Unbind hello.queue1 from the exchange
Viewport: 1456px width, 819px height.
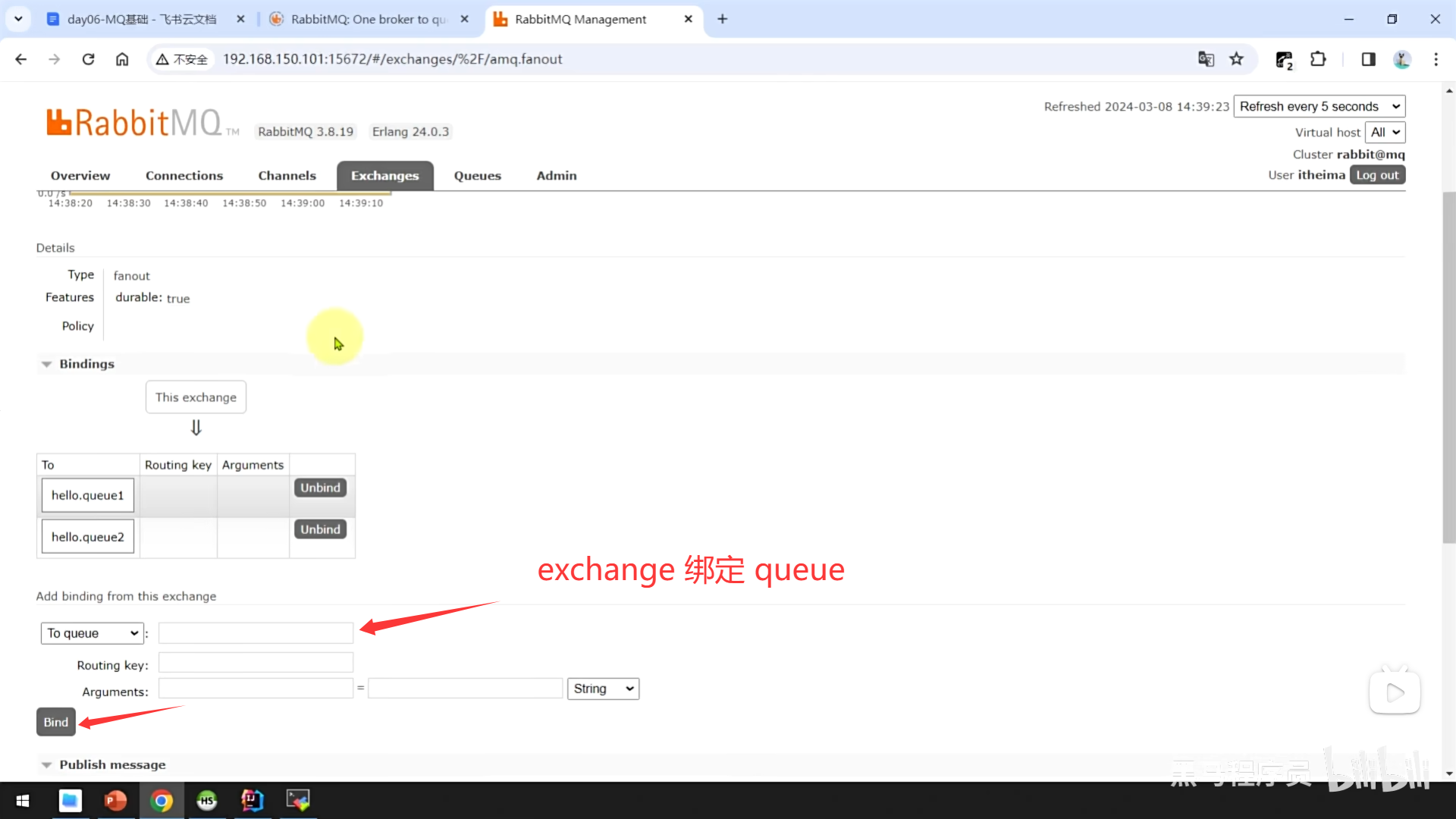pyautogui.click(x=320, y=488)
